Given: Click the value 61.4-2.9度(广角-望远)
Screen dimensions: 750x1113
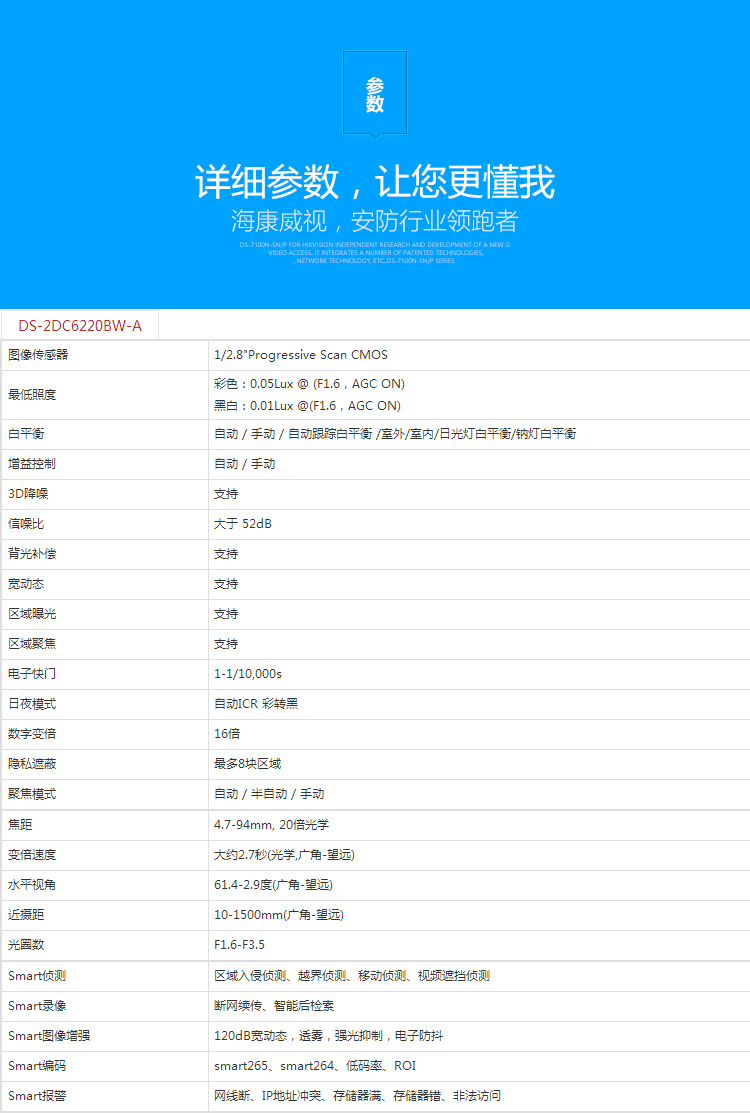Looking at the screenshot, I should point(273,885).
